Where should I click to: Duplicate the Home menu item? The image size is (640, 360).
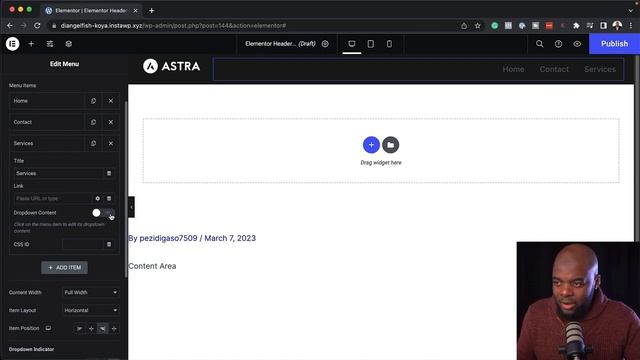coord(93,101)
